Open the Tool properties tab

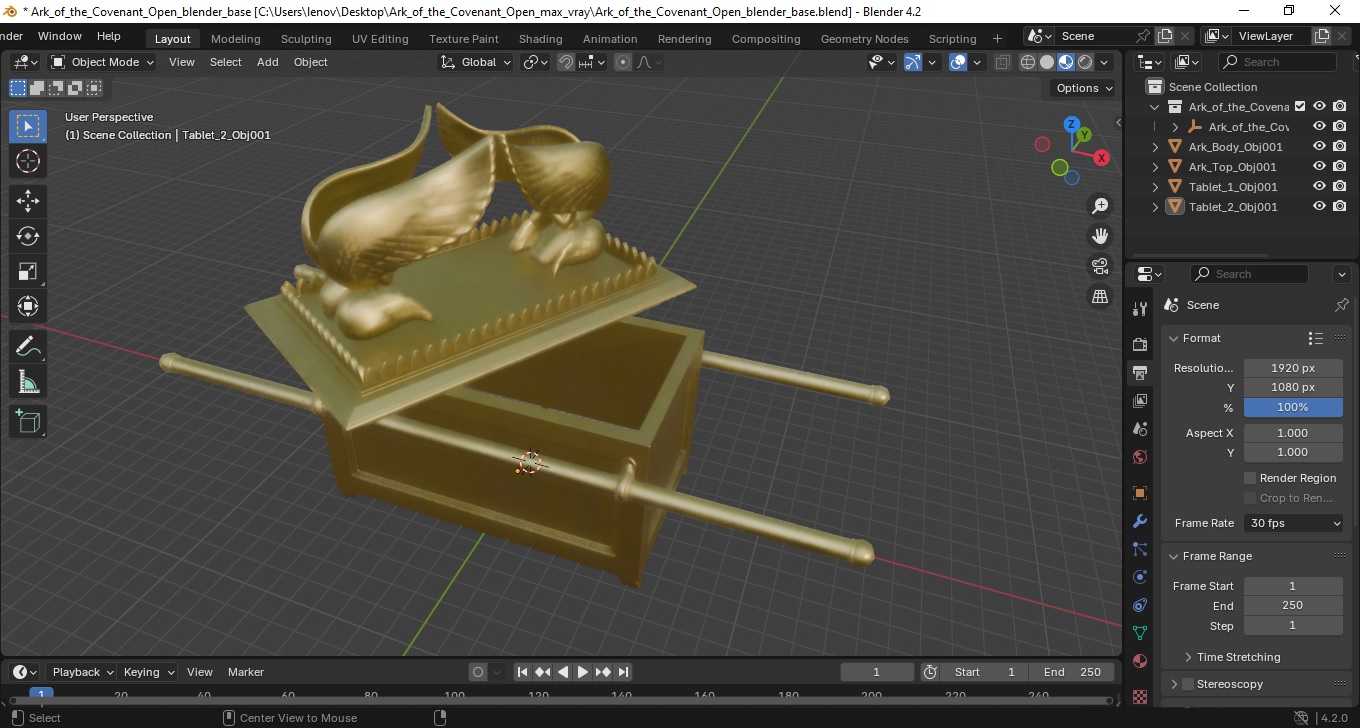(x=1139, y=309)
